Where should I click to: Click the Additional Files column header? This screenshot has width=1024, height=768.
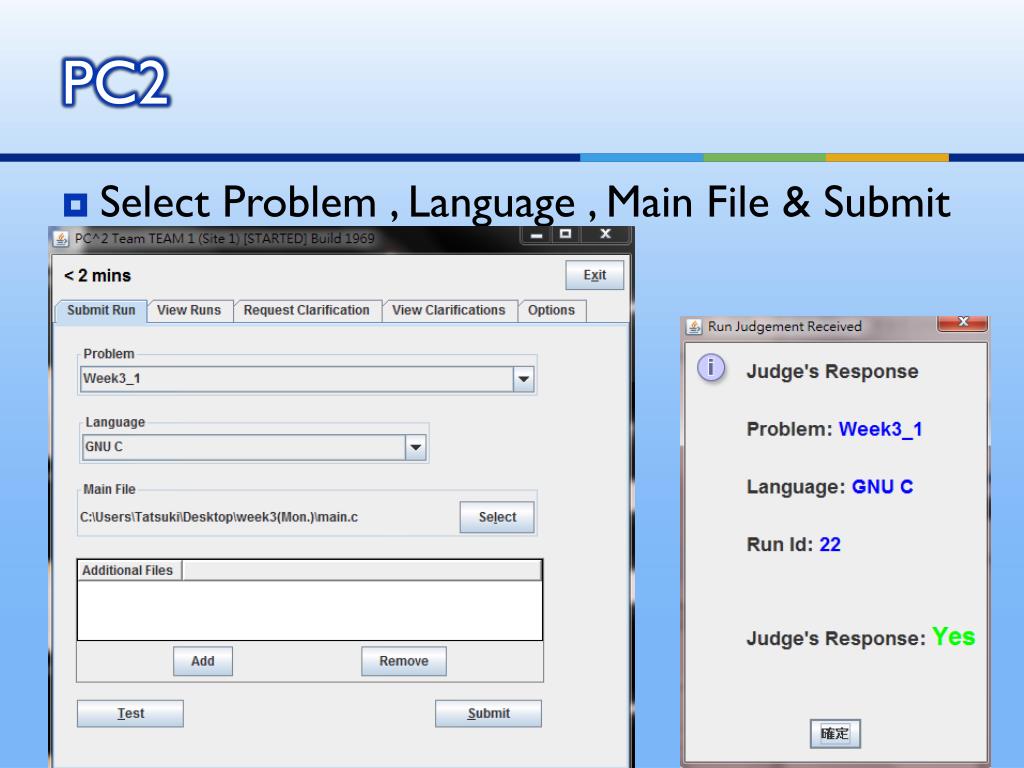129,570
